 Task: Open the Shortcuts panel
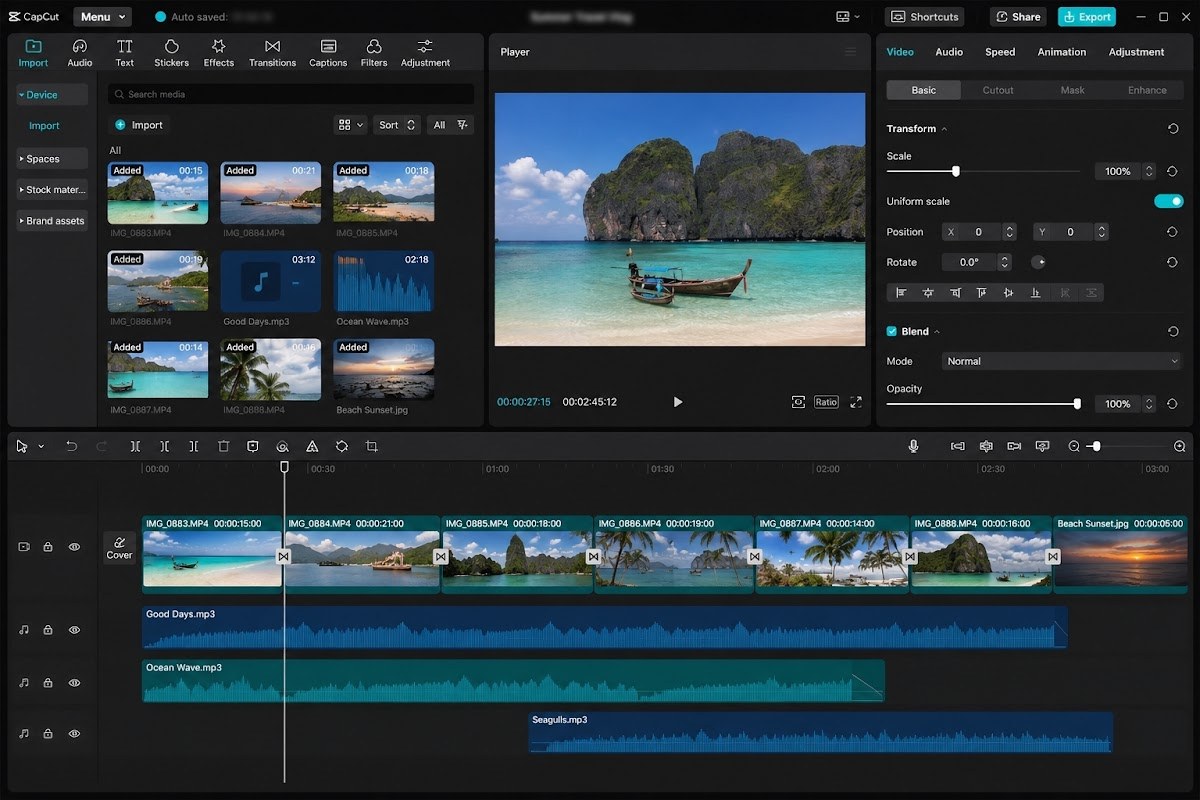tap(925, 17)
